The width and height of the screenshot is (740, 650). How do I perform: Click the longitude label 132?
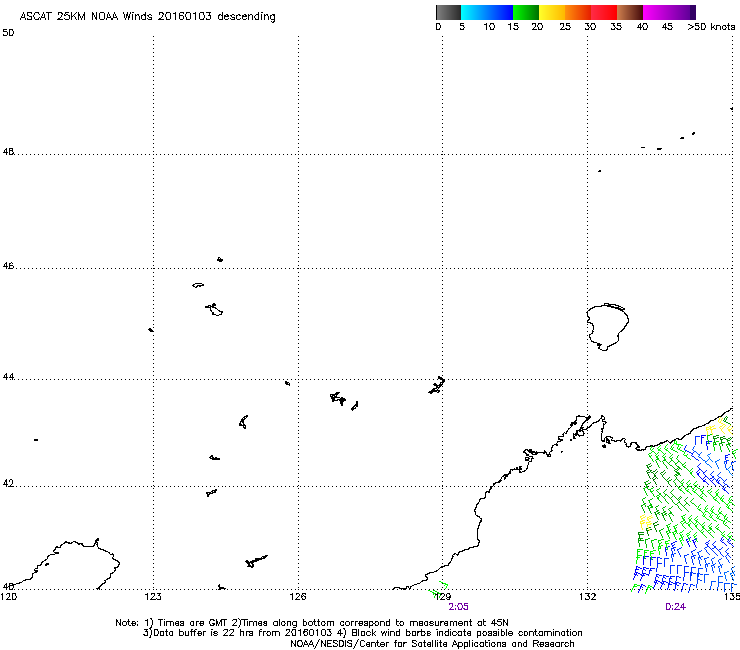587,597
